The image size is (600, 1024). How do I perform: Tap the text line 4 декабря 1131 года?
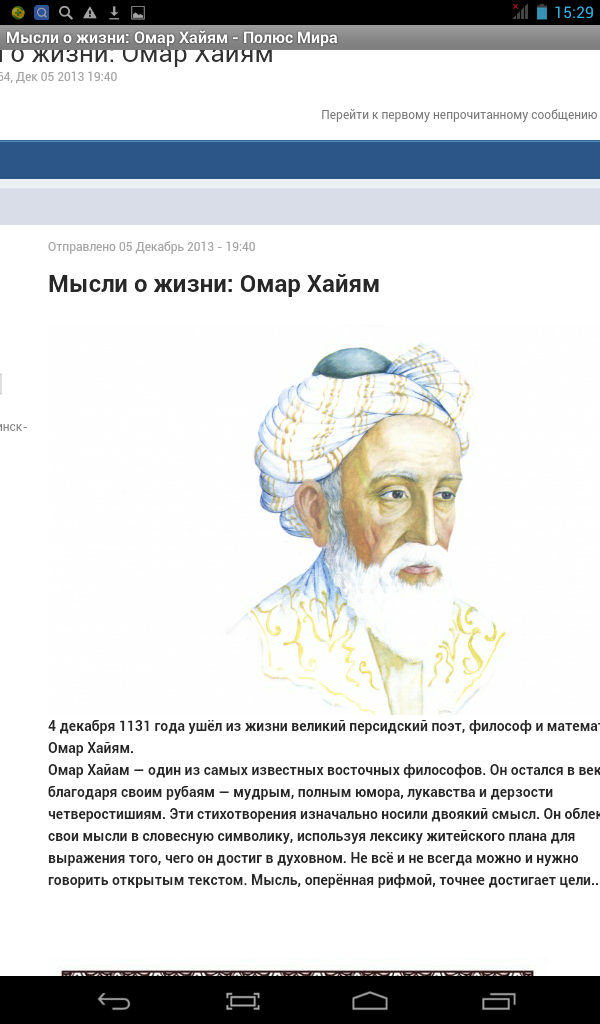coord(324,726)
